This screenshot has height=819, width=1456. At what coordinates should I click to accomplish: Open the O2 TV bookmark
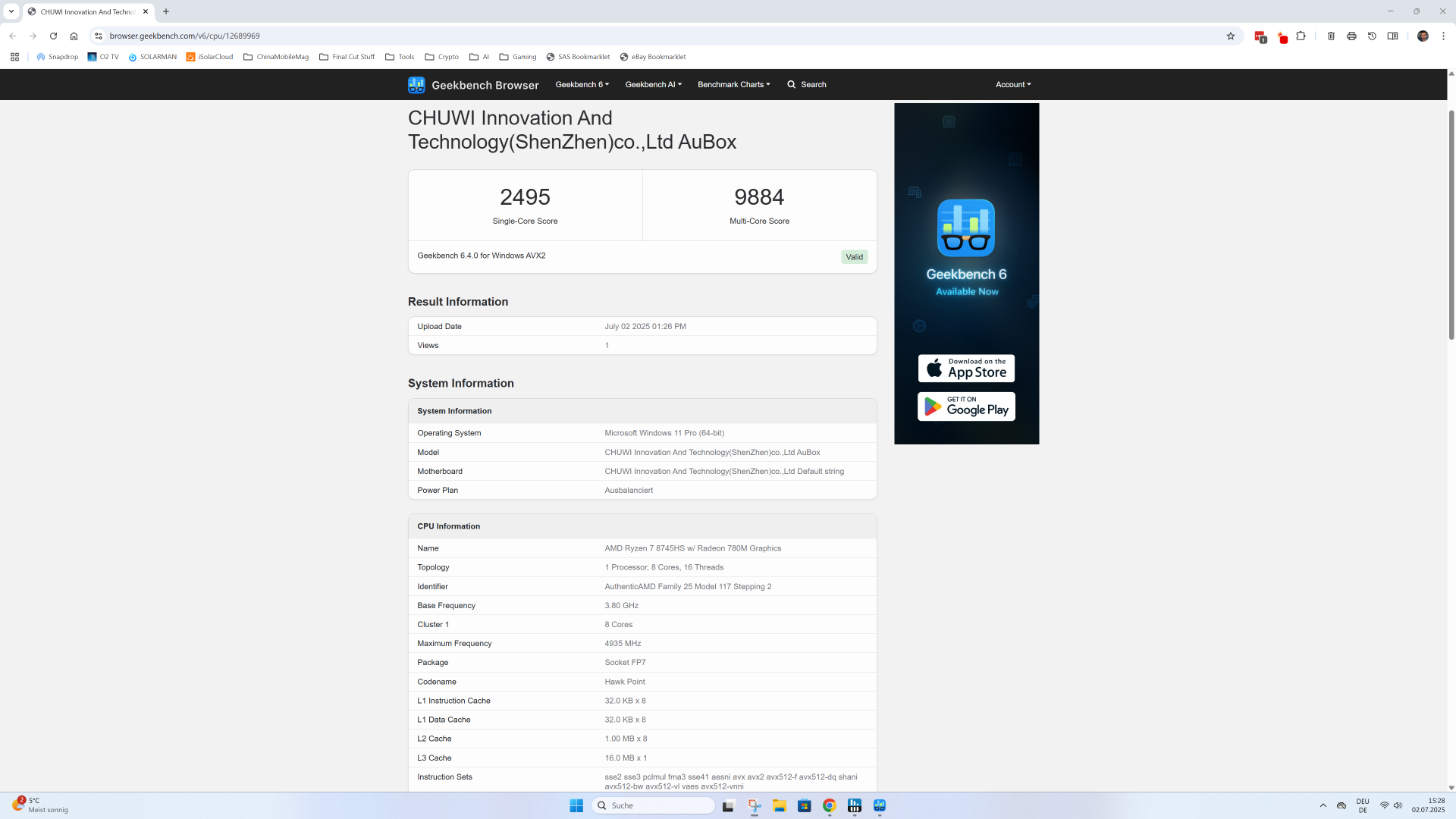103,57
